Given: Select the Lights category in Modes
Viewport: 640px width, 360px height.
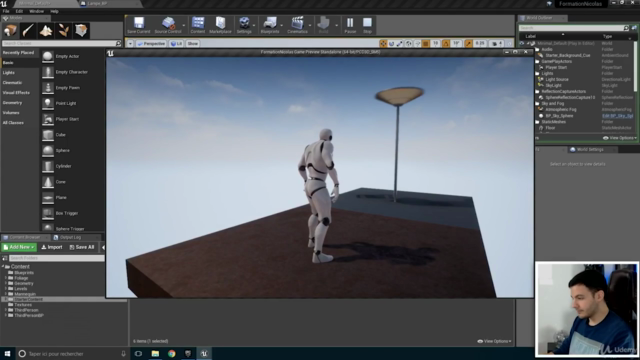Looking at the screenshot, I should pyautogui.click(x=9, y=73).
